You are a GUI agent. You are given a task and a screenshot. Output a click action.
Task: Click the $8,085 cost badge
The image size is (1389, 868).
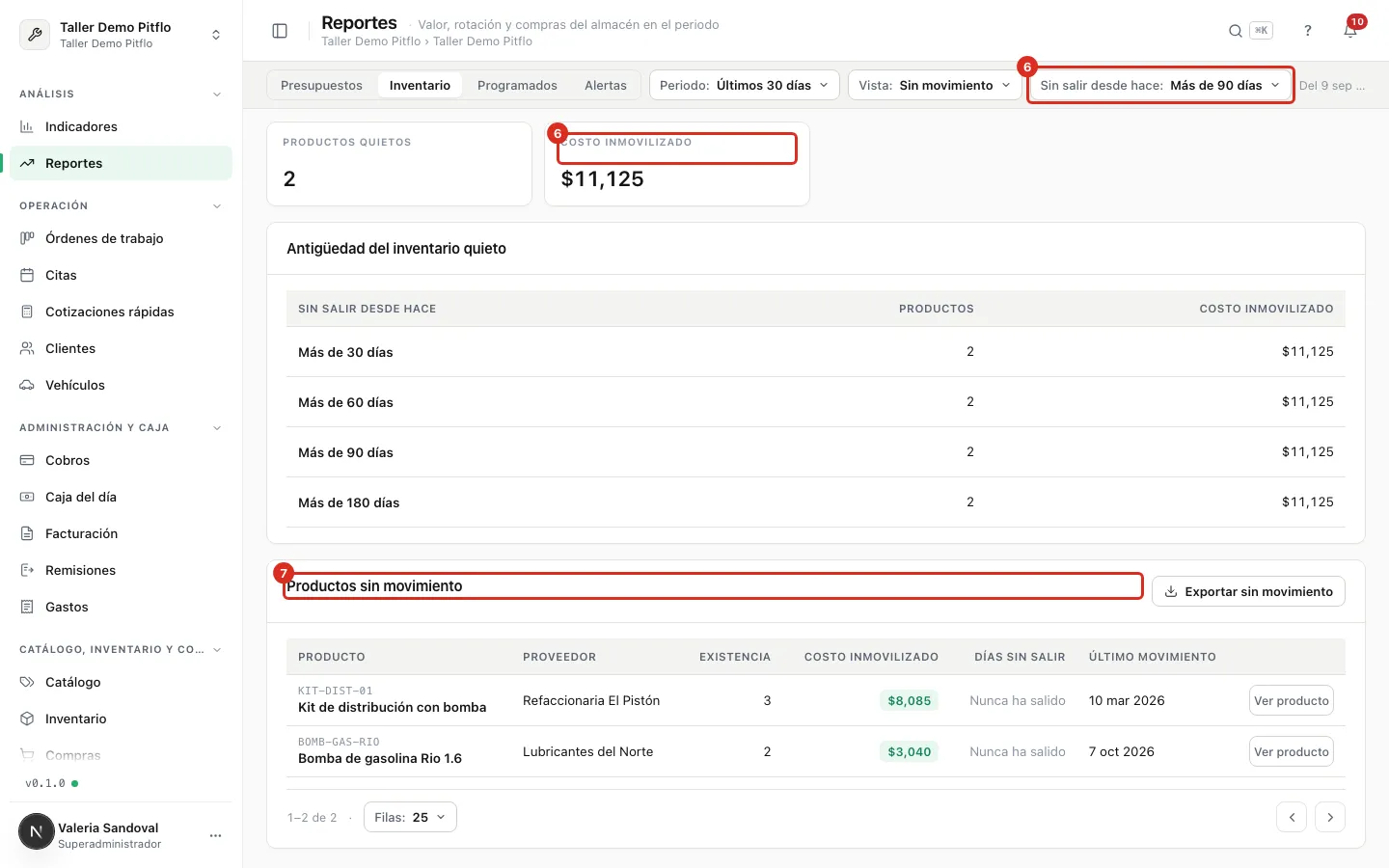(x=909, y=700)
